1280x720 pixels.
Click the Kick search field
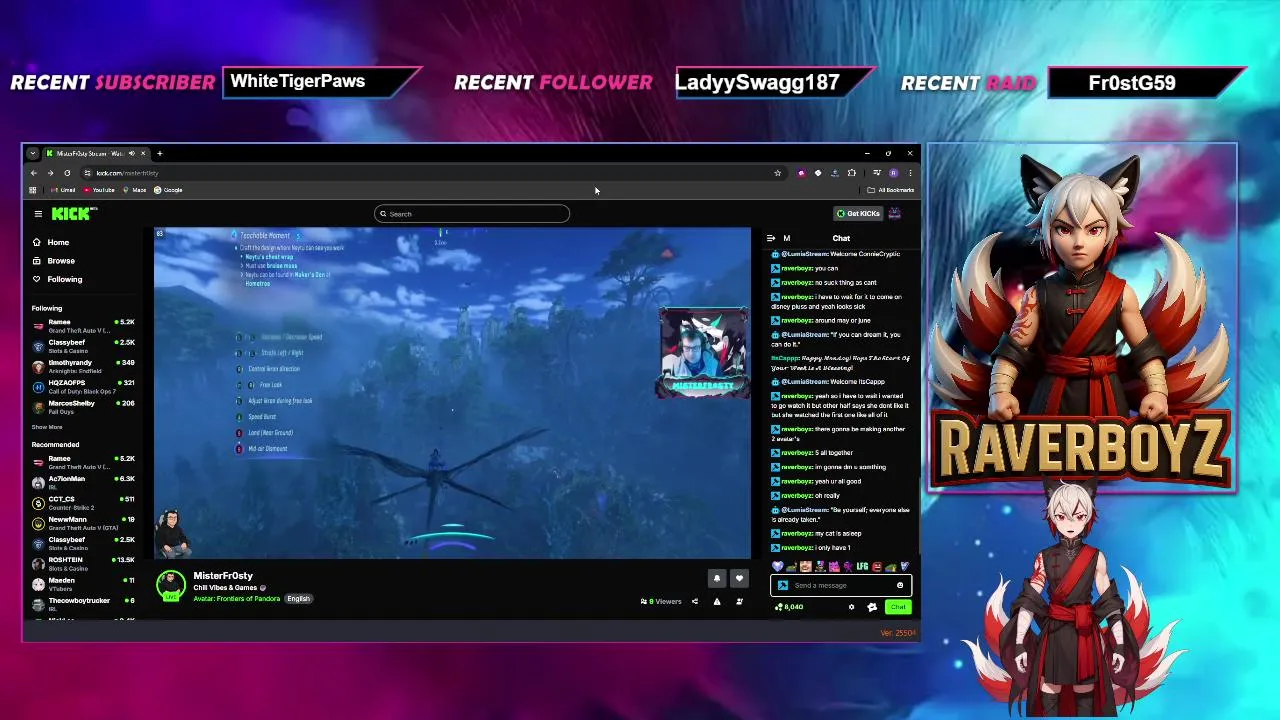click(472, 213)
